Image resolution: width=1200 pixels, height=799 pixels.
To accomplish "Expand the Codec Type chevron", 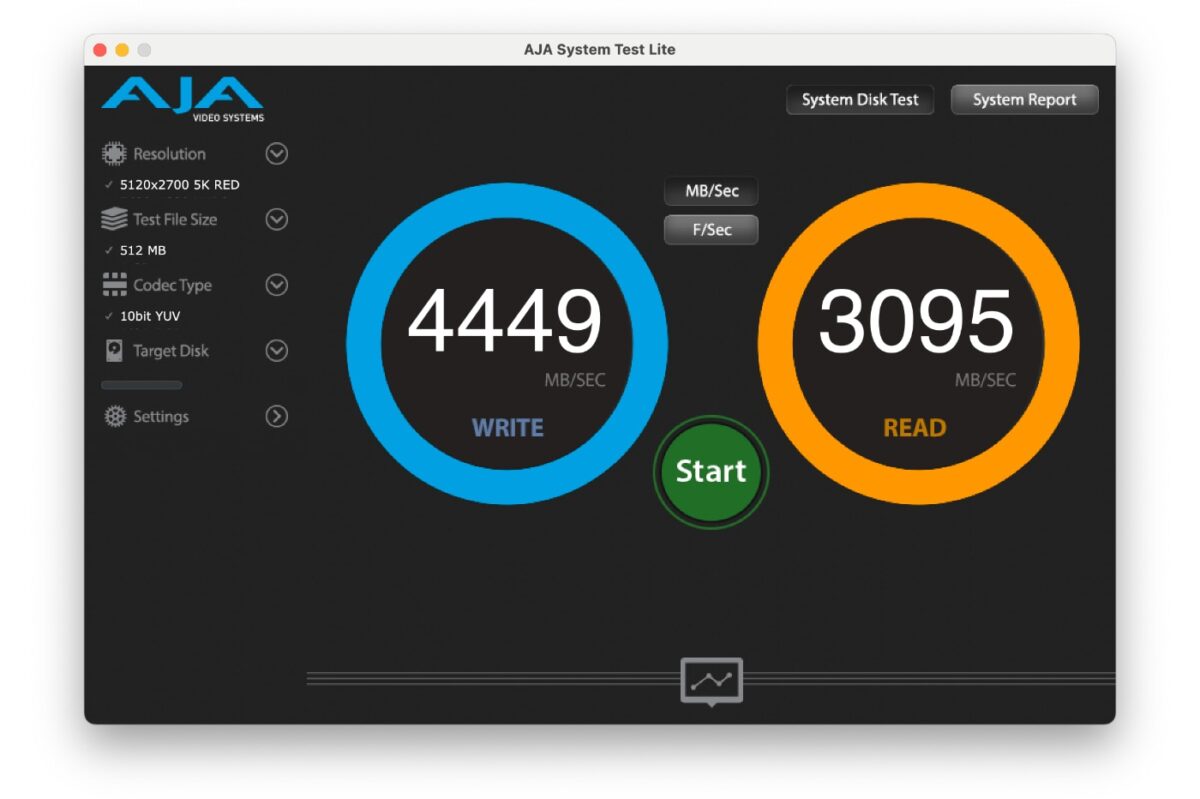I will tap(277, 285).
